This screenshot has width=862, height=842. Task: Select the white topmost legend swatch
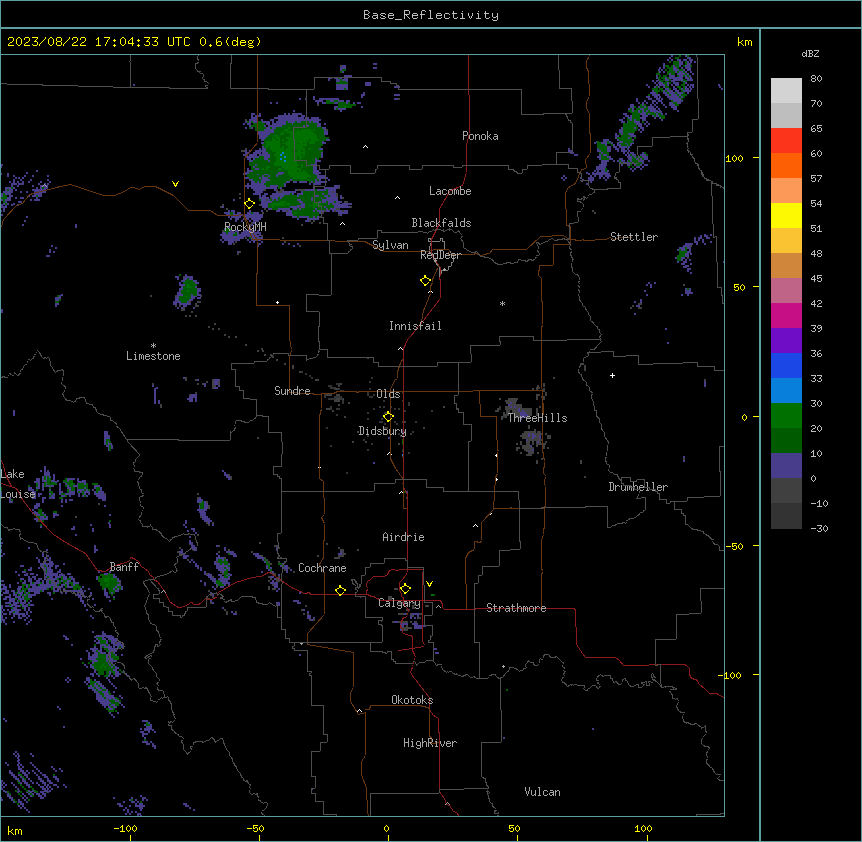point(786,91)
